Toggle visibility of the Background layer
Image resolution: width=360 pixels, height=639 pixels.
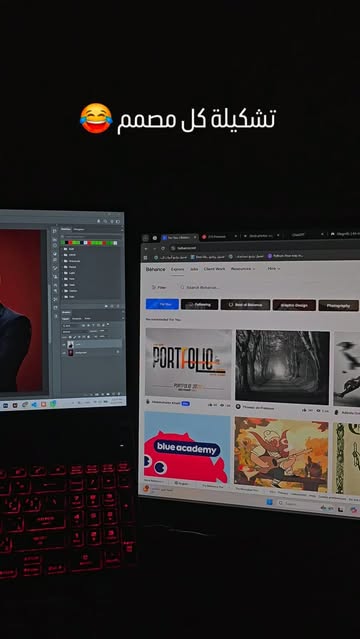point(64,353)
